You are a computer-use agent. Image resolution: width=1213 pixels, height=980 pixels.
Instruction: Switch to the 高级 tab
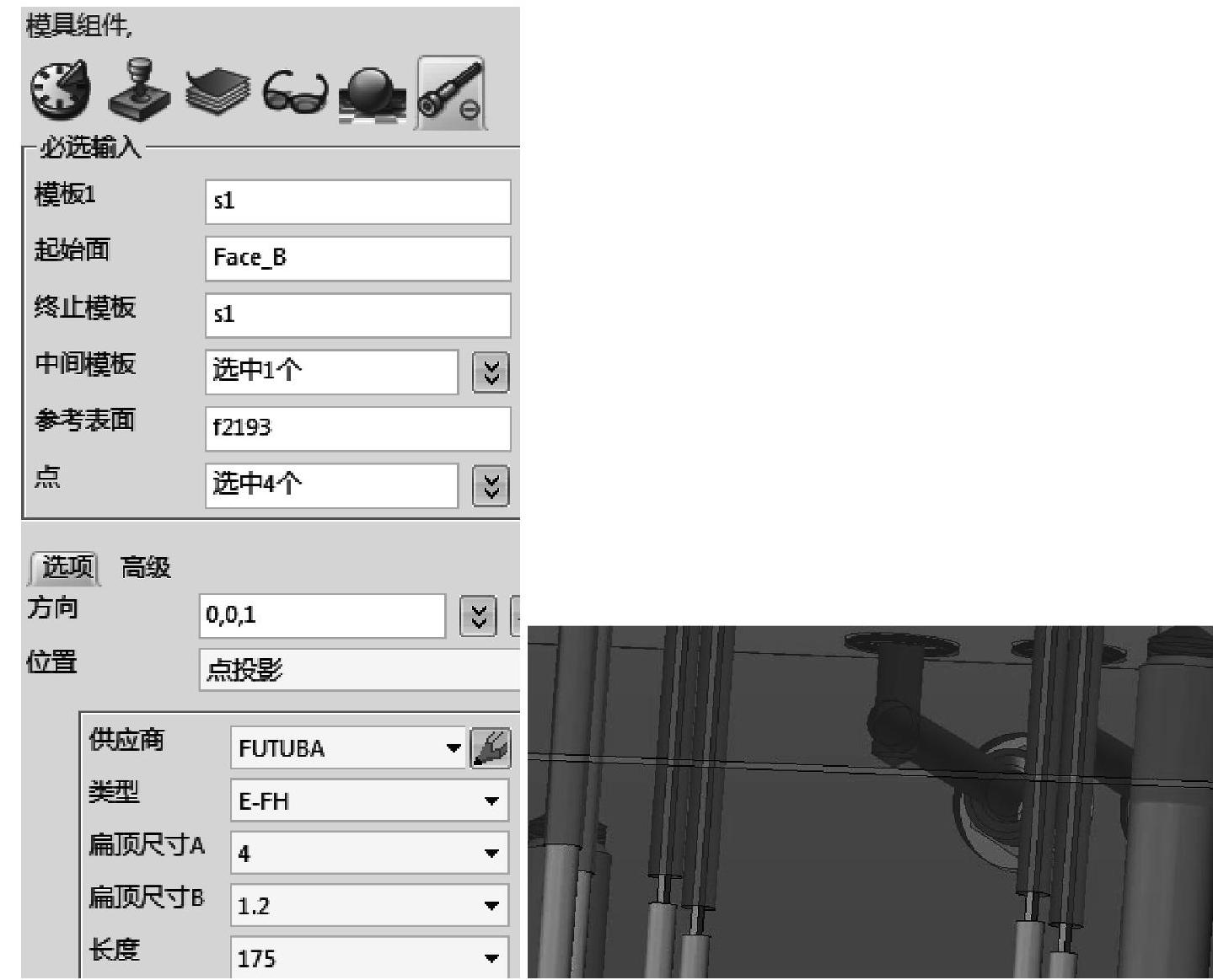146,568
